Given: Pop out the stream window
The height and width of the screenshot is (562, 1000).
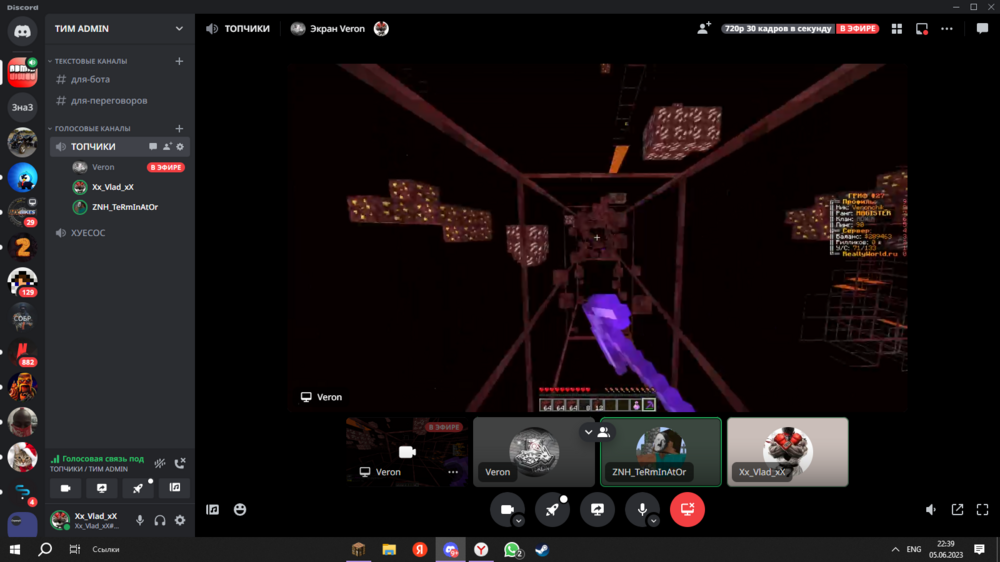Looking at the screenshot, I should (957, 509).
